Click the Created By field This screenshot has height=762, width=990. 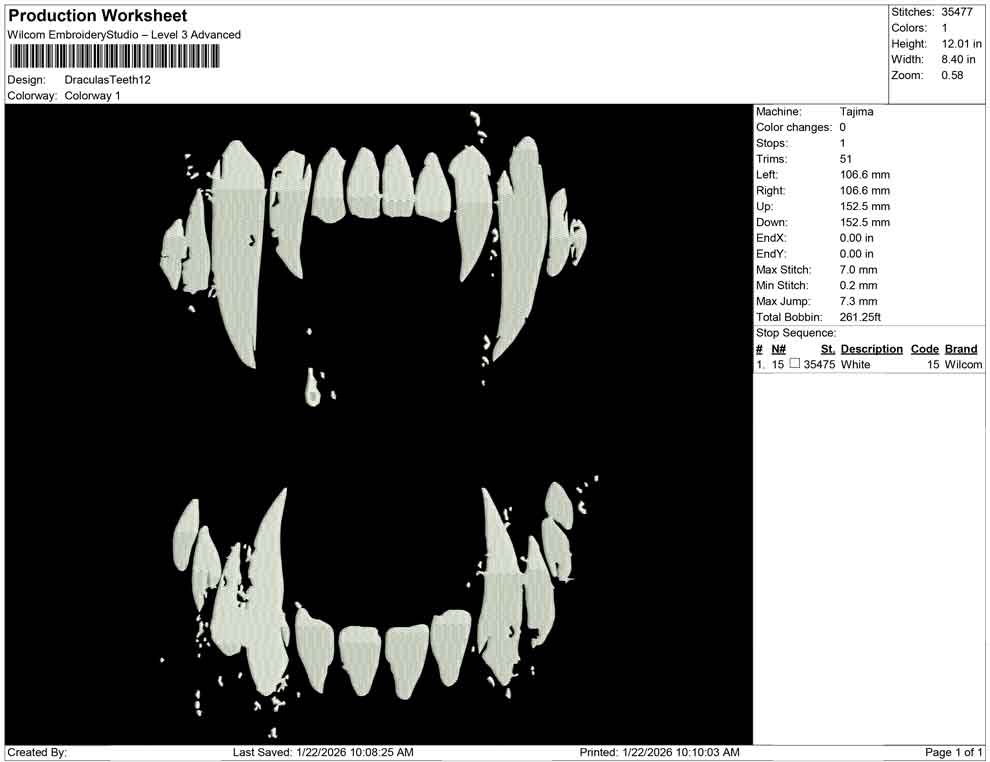(x=38, y=753)
